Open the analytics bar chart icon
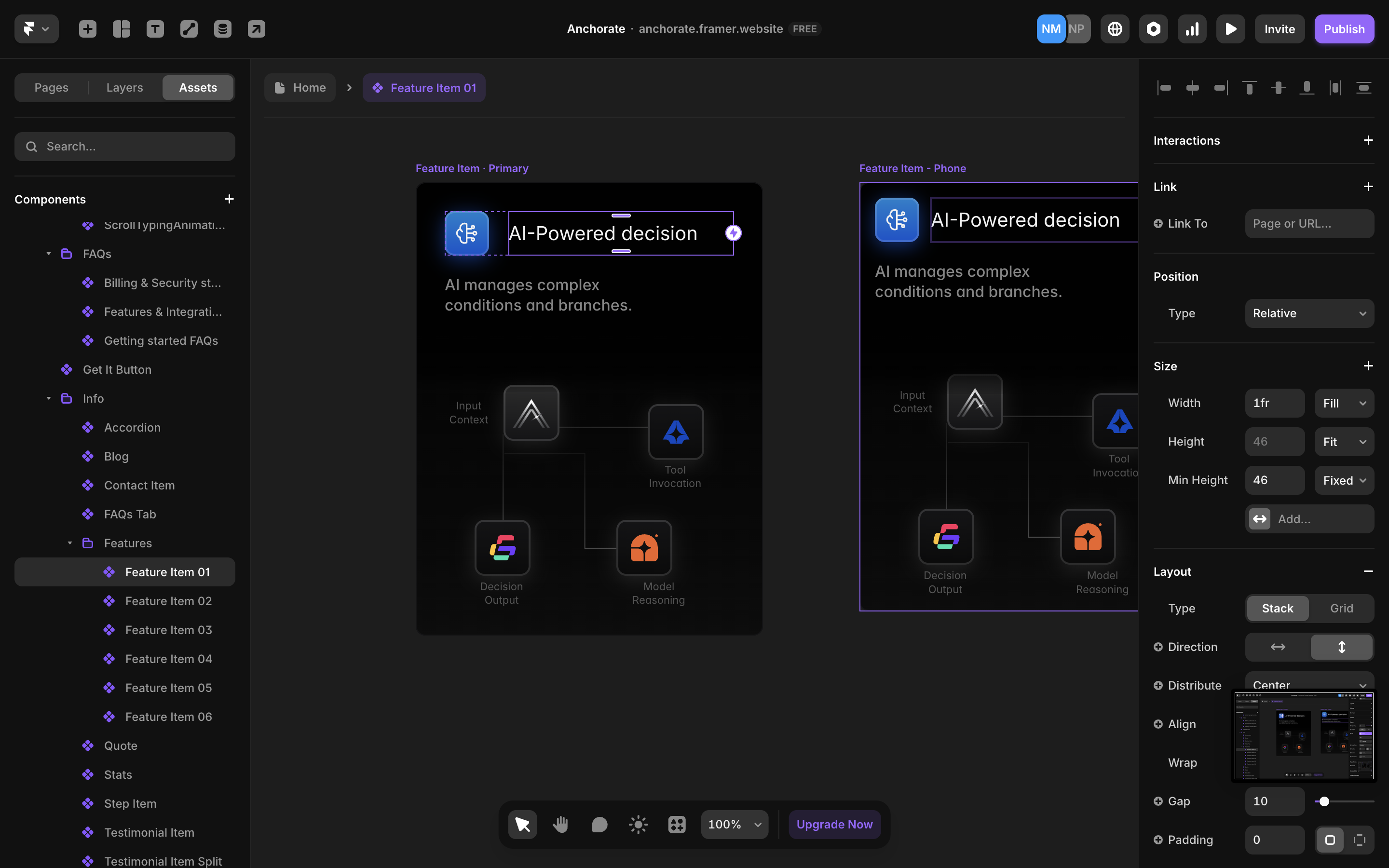 tap(1192, 29)
